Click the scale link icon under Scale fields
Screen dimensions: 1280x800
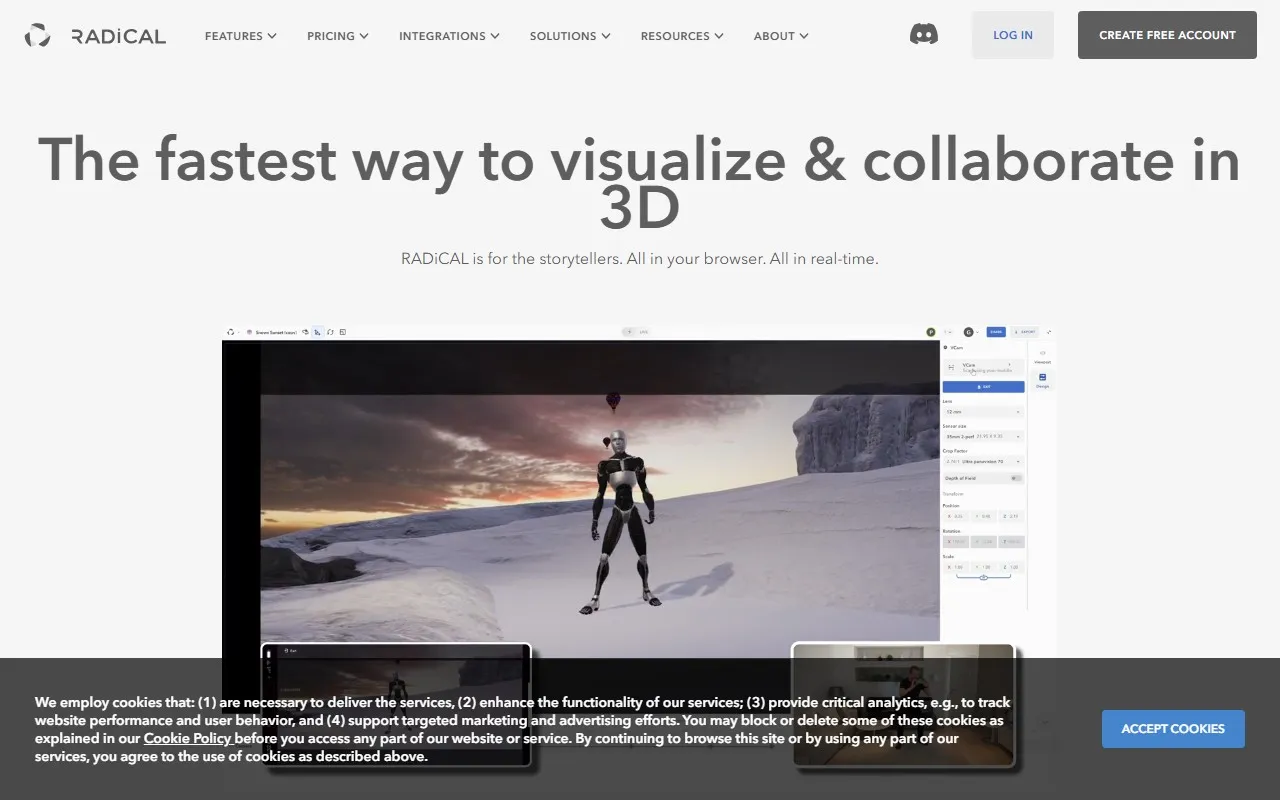click(x=983, y=578)
